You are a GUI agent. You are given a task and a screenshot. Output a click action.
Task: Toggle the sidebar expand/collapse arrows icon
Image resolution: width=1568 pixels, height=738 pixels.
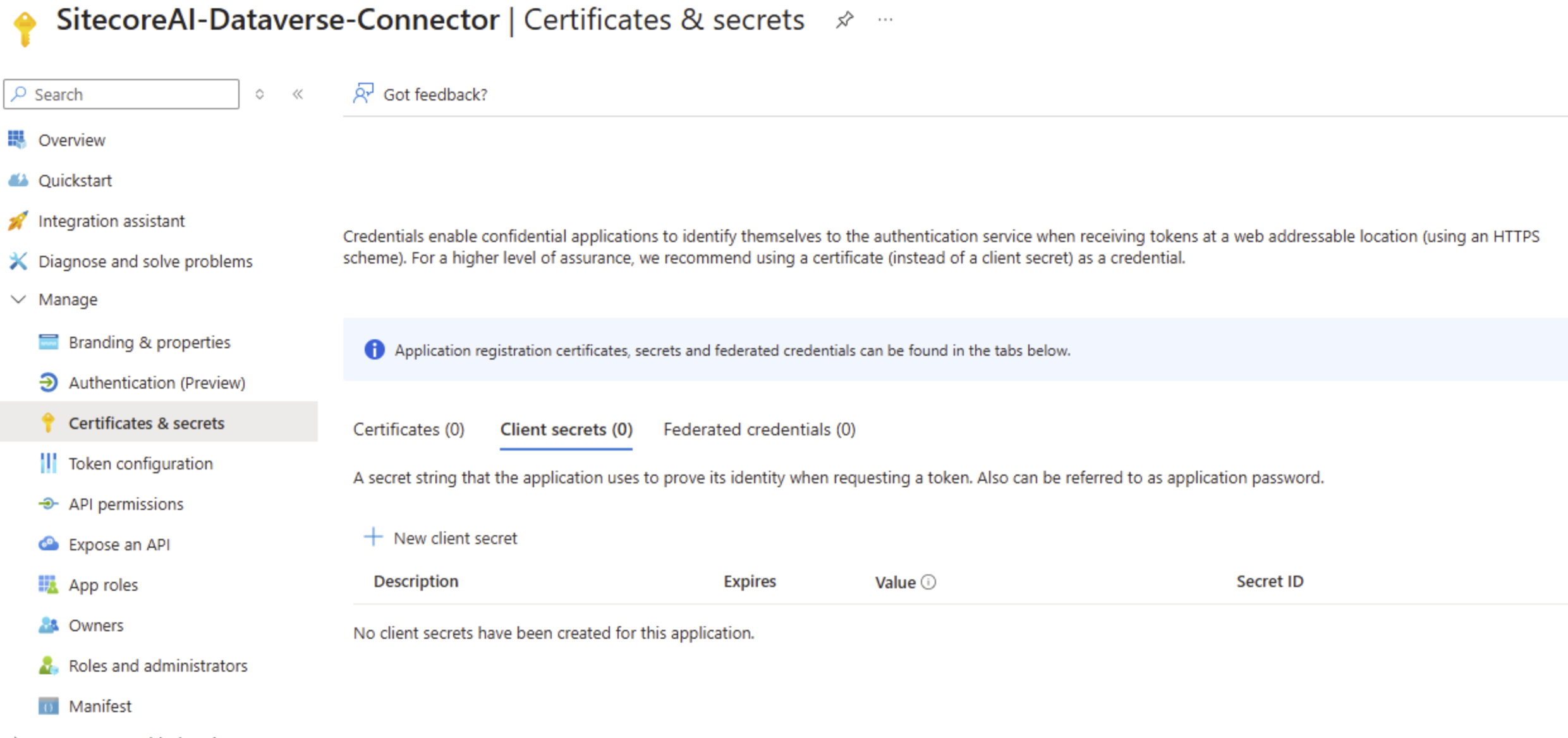pos(260,94)
